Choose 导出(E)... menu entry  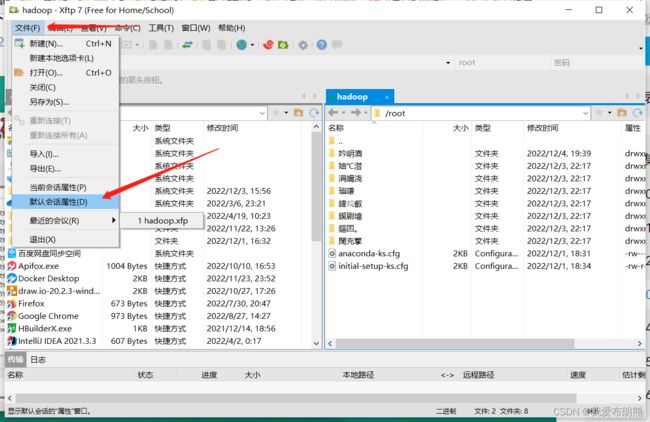(66, 168)
